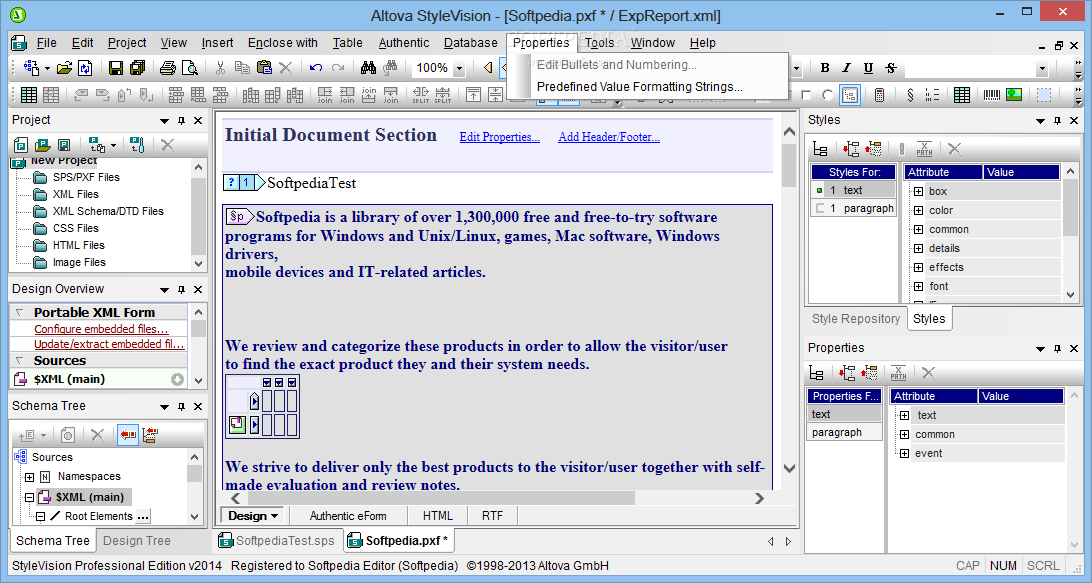Toggle the second column checkbox in the design table
The width and height of the screenshot is (1092, 583).
[x=279, y=382]
